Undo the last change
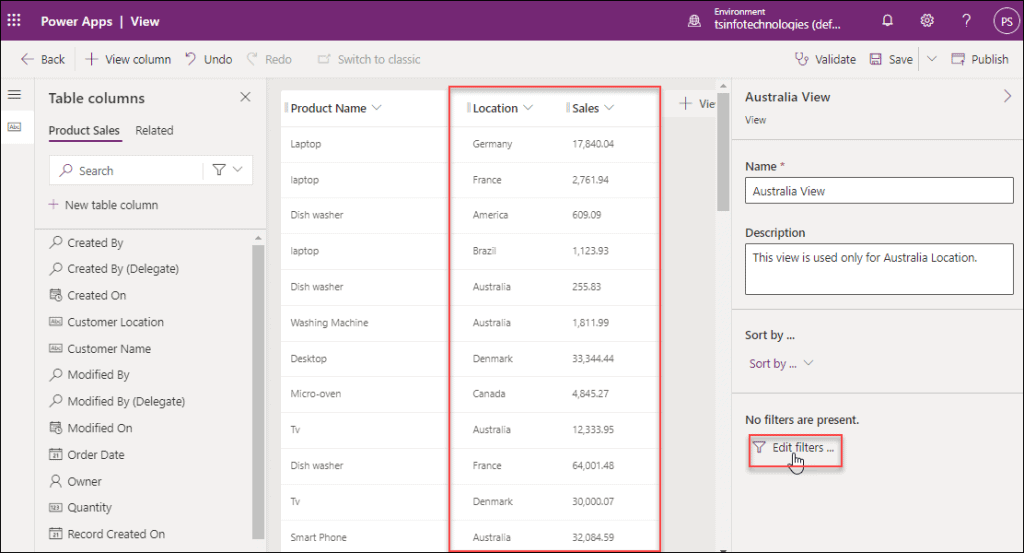1024x553 pixels. click(208, 59)
